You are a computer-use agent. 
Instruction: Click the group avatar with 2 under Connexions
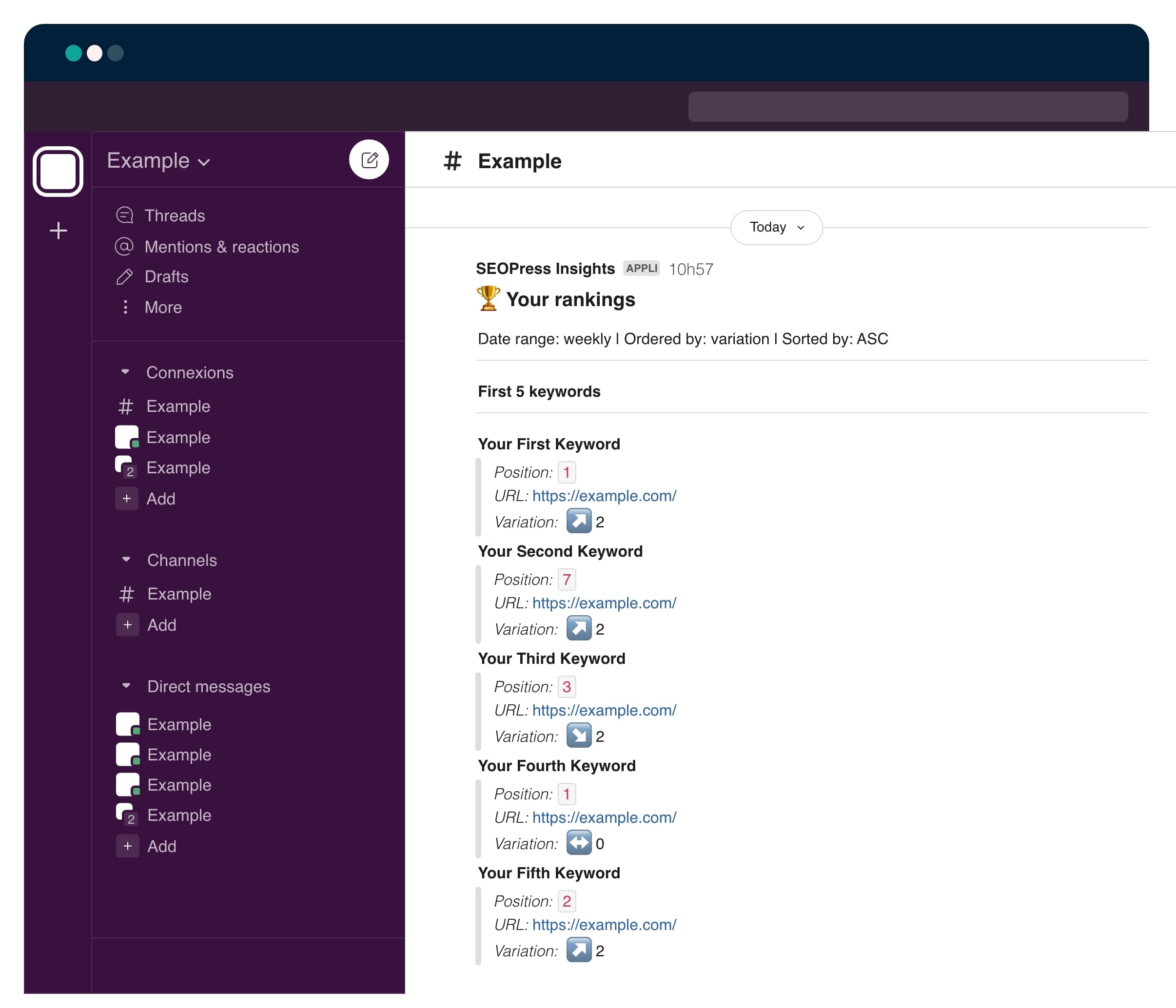pyautogui.click(x=126, y=467)
